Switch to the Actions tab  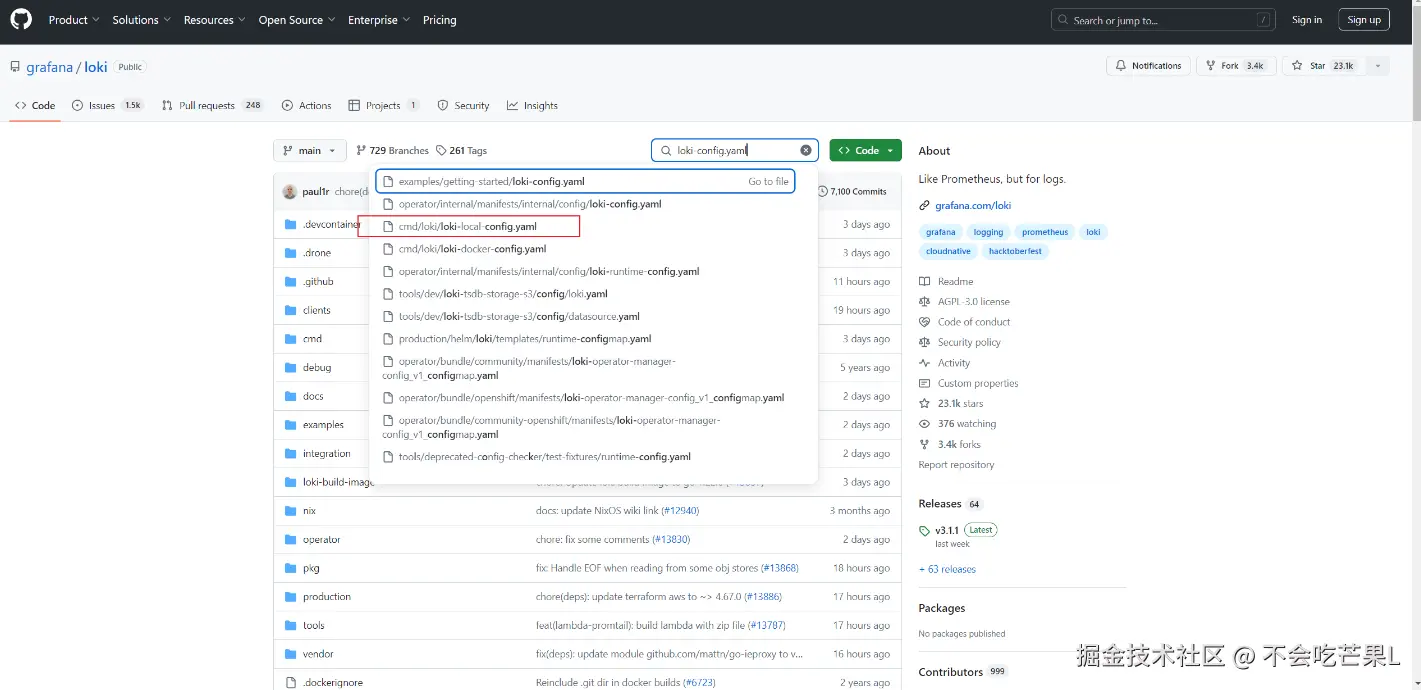pyautogui.click(x=306, y=105)
